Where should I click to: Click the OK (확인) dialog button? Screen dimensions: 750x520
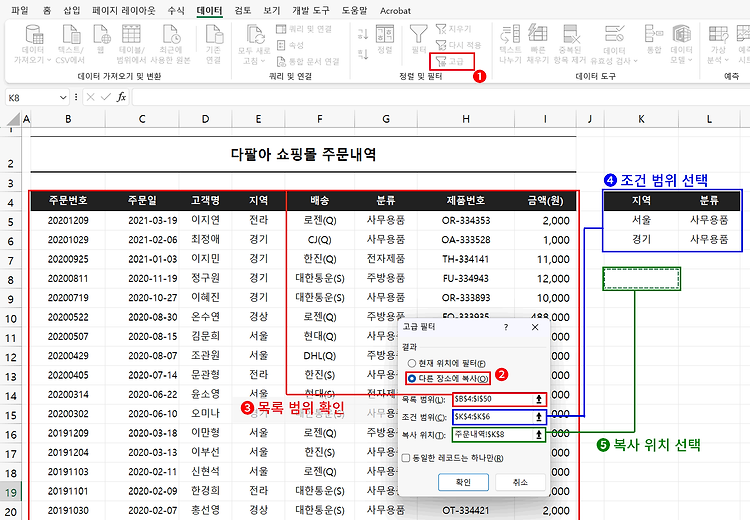[x=463, y=482]
